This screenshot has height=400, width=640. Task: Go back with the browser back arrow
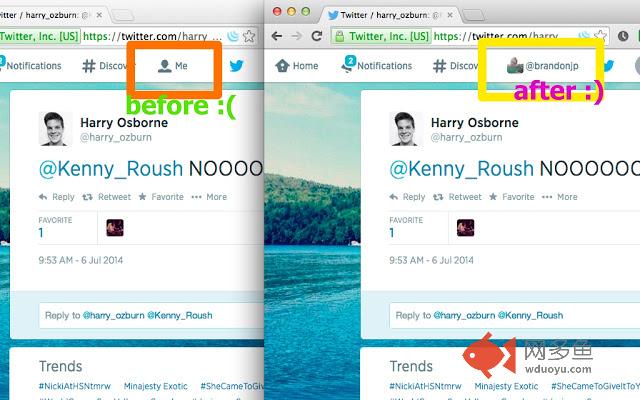pyautogui.click(x=277, y=36)
